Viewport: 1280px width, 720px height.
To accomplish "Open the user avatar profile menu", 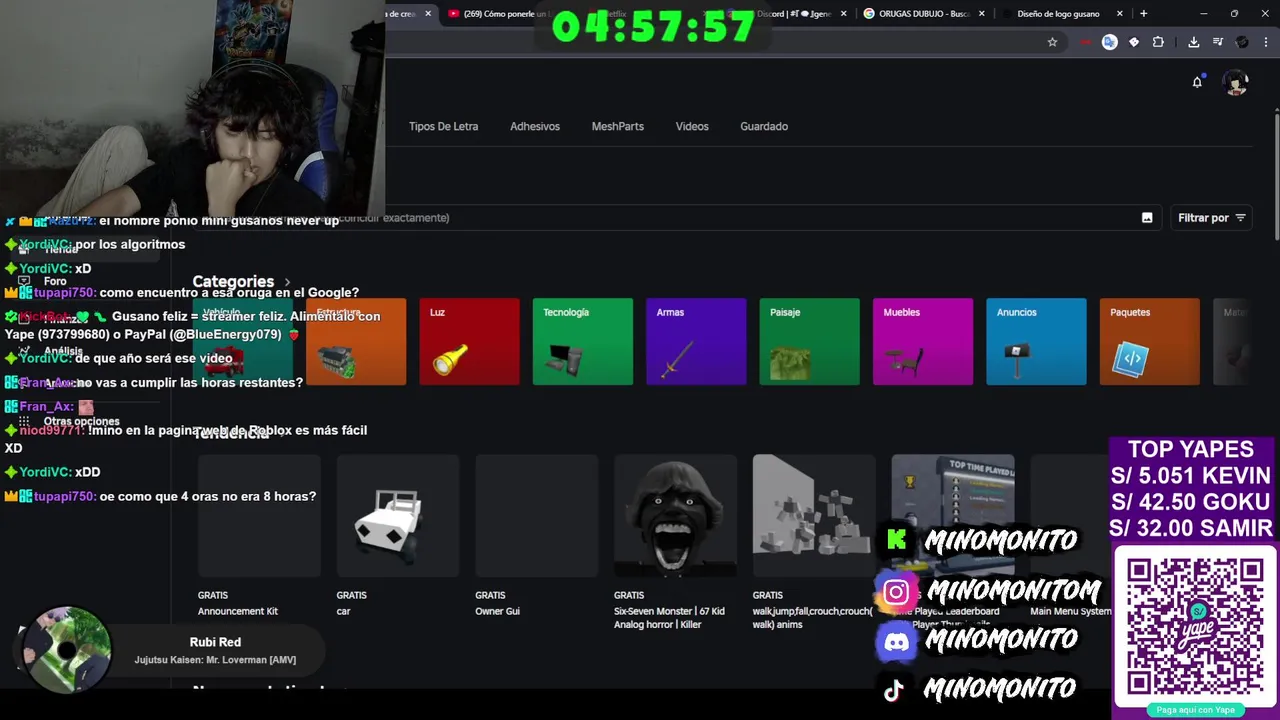I will (x=1237, y=83).
